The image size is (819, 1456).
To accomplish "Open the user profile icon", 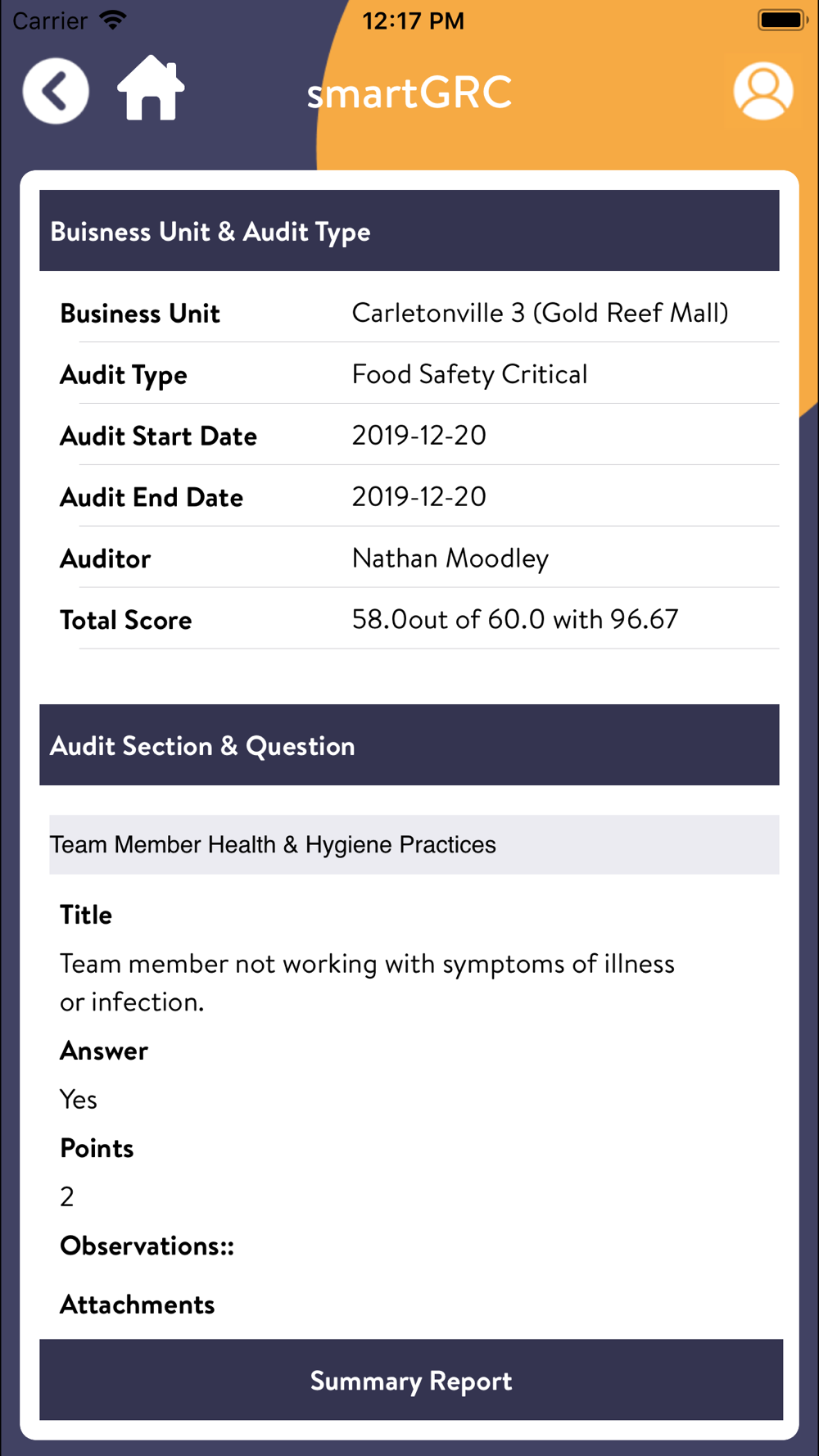I will [x=762, y=91].
